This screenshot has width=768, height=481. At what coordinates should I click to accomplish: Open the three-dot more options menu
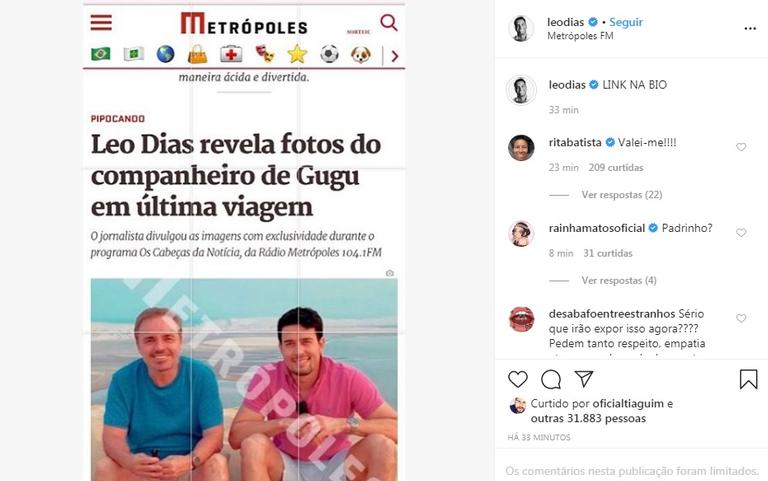click(750, 29)
